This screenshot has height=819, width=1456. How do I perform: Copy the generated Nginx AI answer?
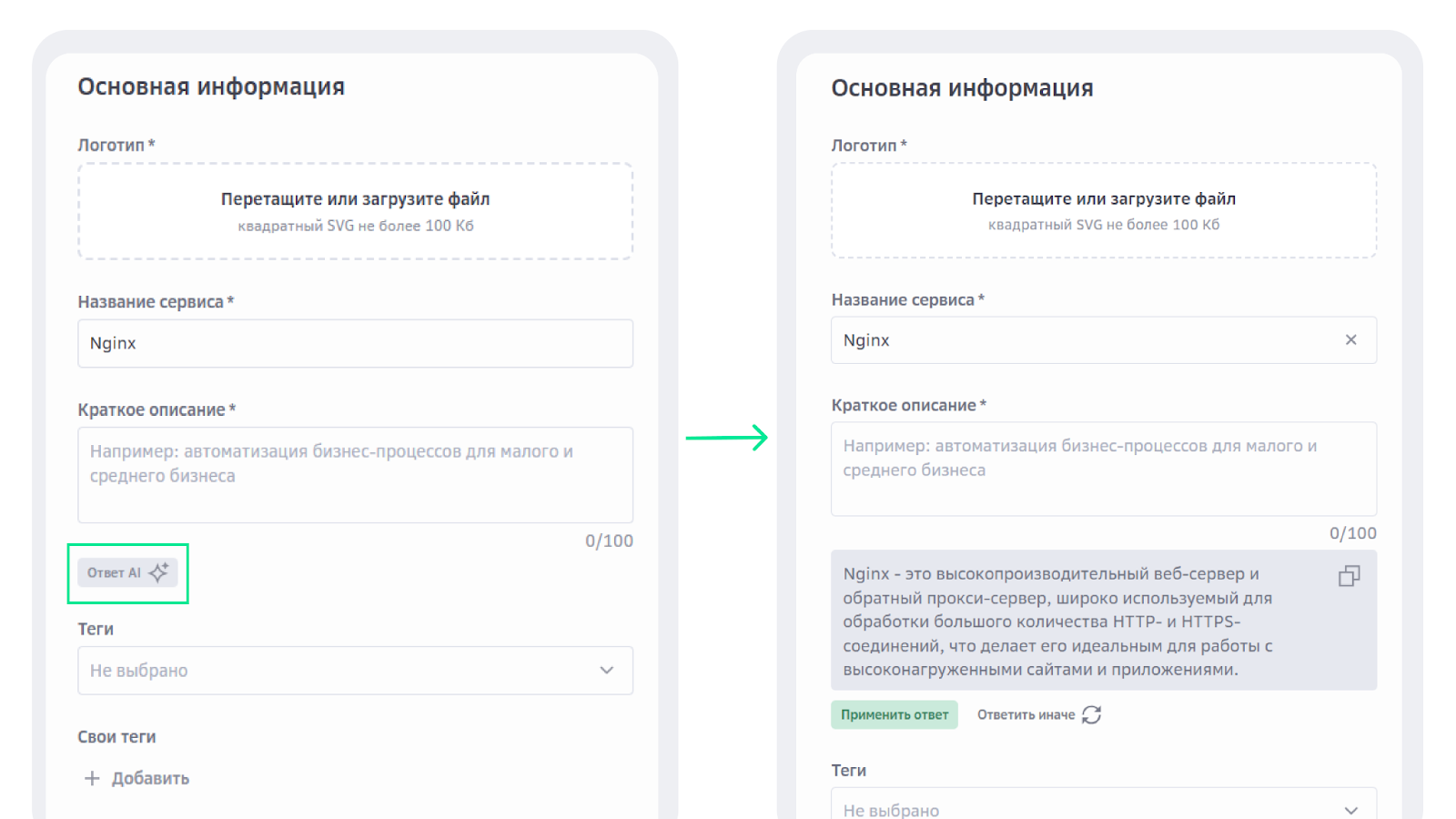click(1349, 576)
